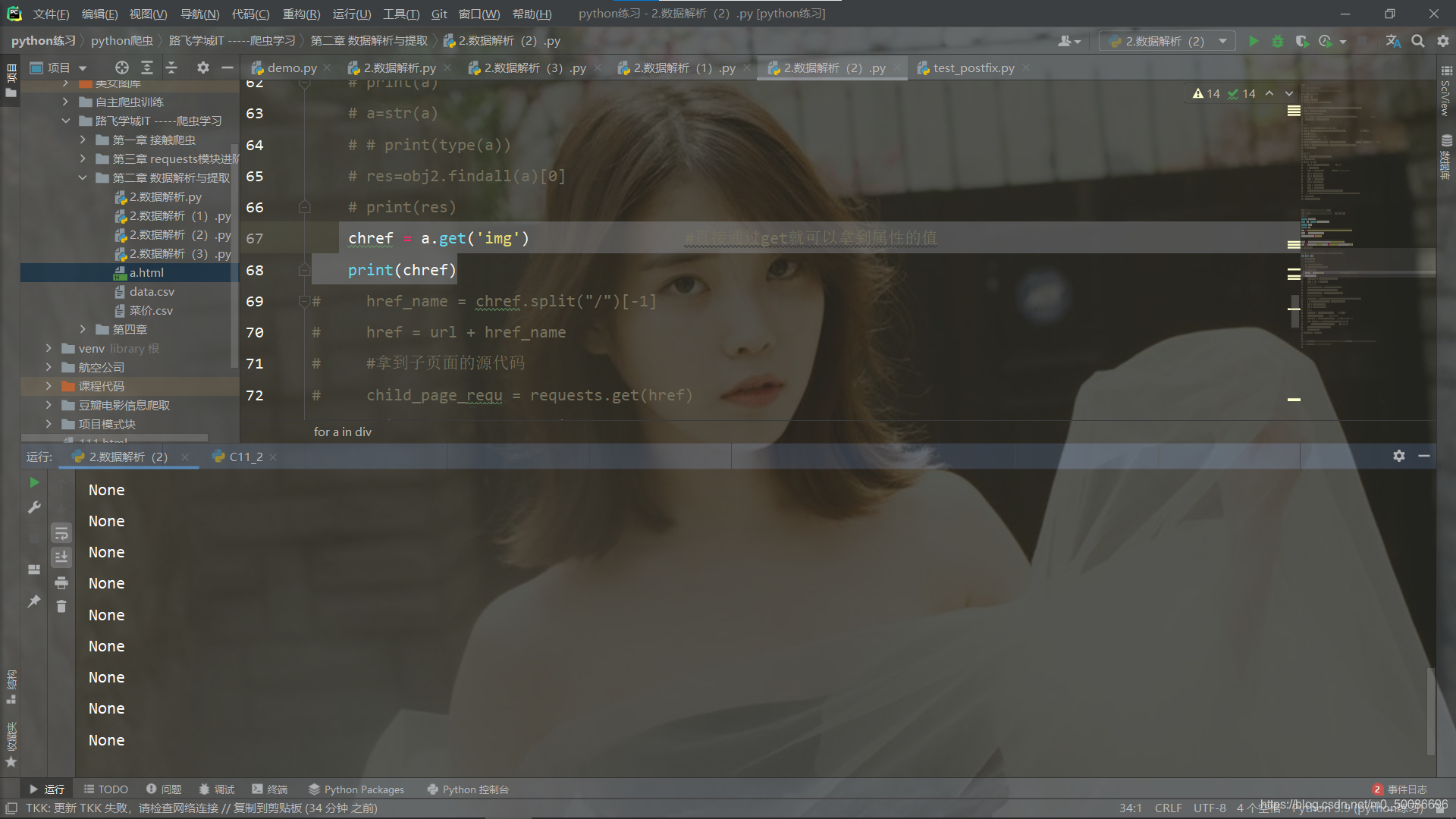Click the green Run button in top toolbar
The image size is (1456, 819).
pyautogui.click(x=1254, y=41)
